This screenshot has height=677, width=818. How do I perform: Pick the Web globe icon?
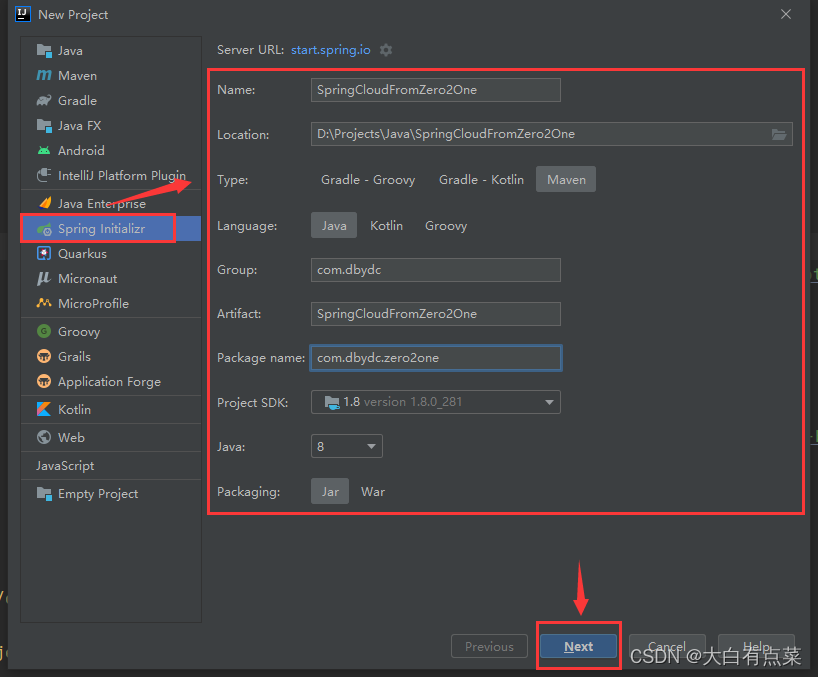click(44, 437)
